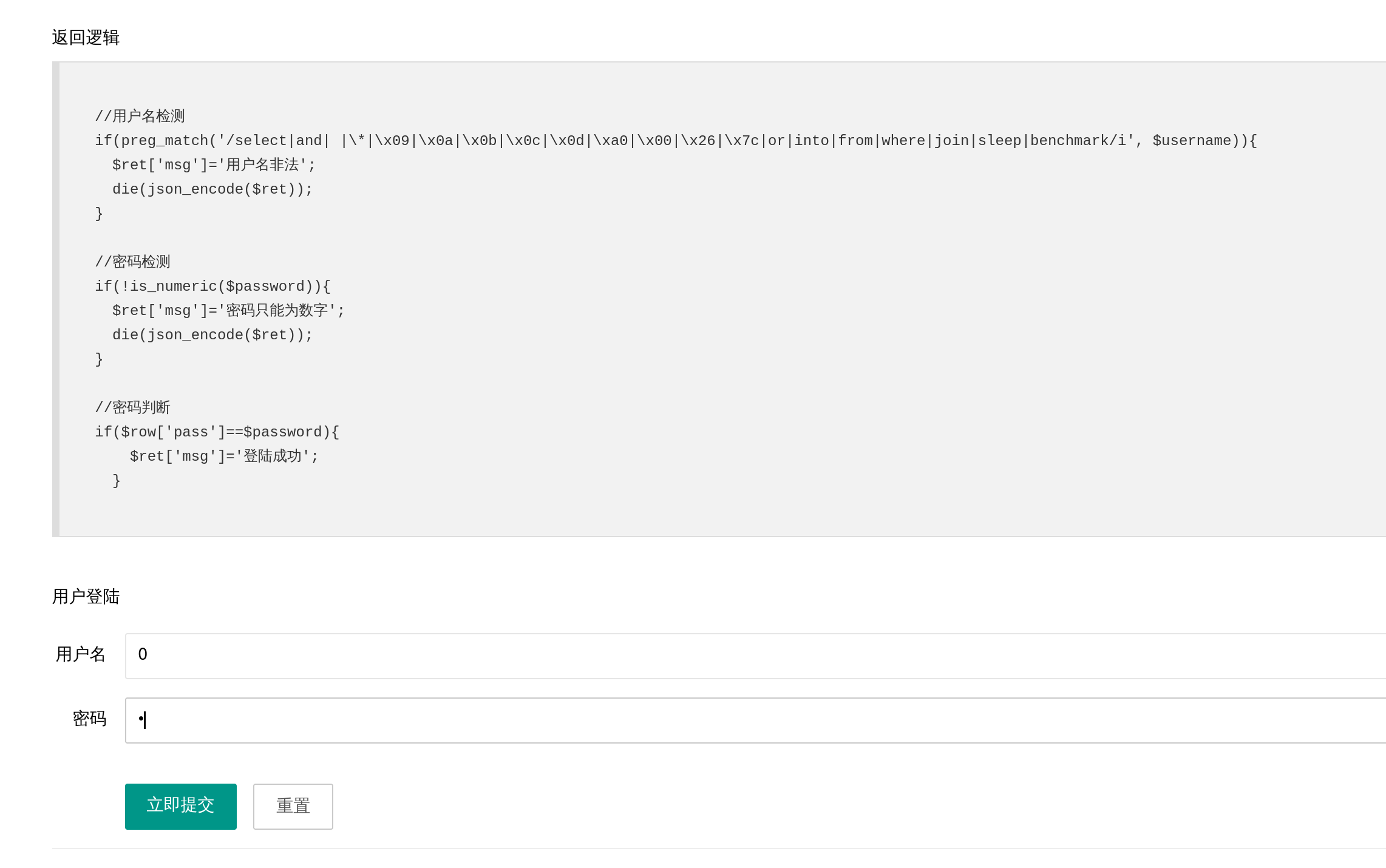Click the '密码只能为数字' message code line

click(x=228, y=311)
